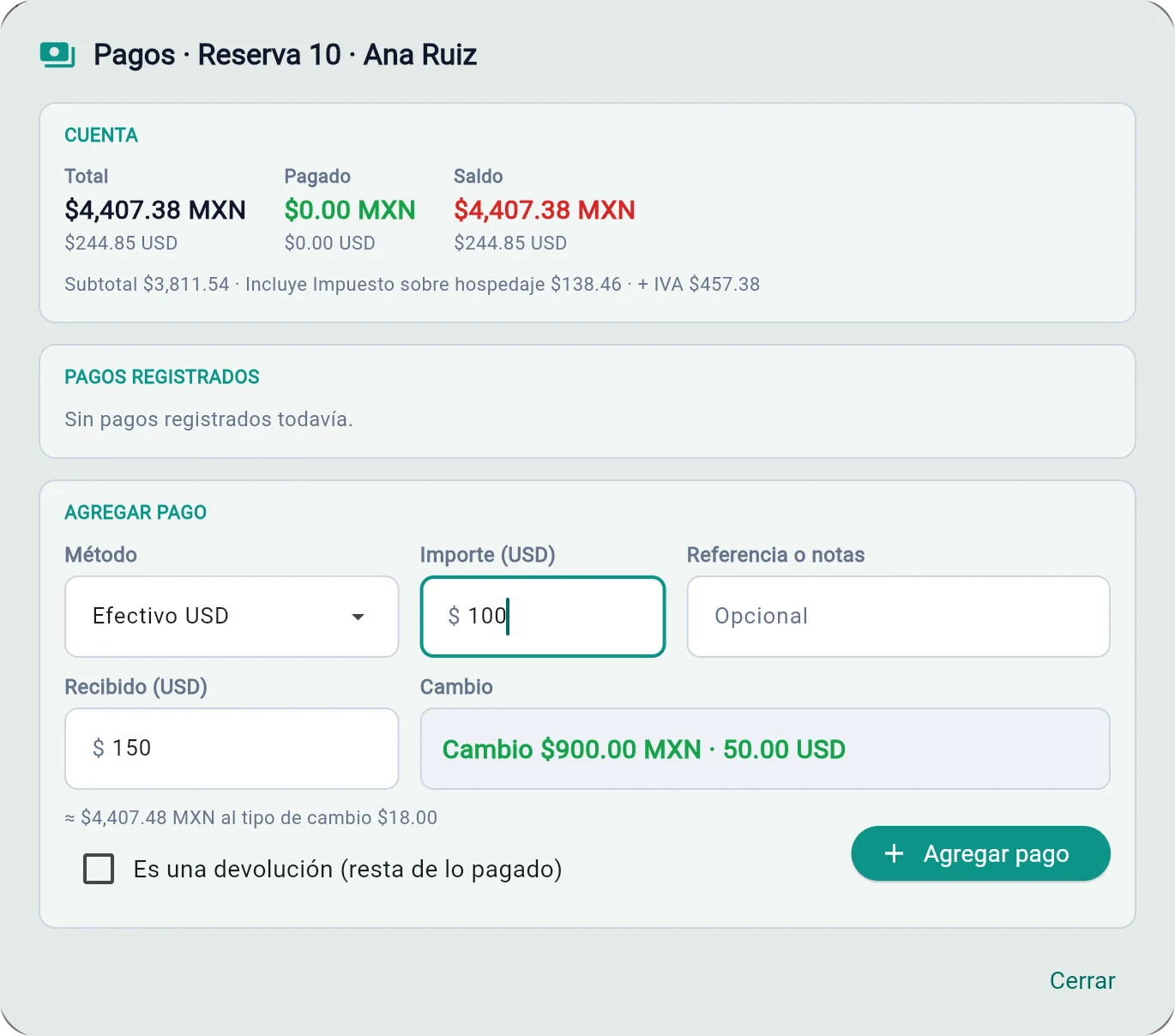
Task: Click the CUENTA section heading
Action: click(101, 136)
